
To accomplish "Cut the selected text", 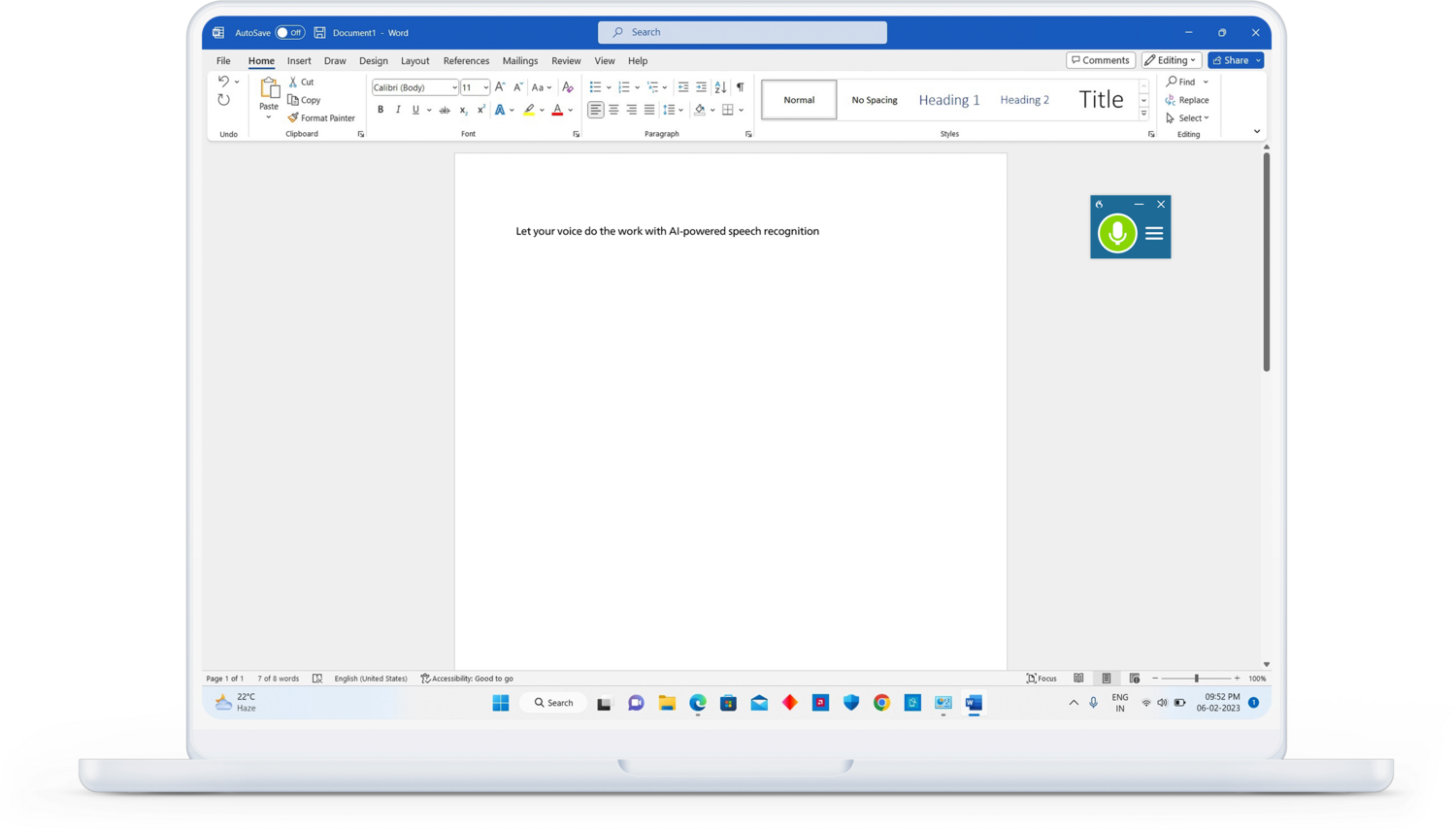I will [301, 82].
